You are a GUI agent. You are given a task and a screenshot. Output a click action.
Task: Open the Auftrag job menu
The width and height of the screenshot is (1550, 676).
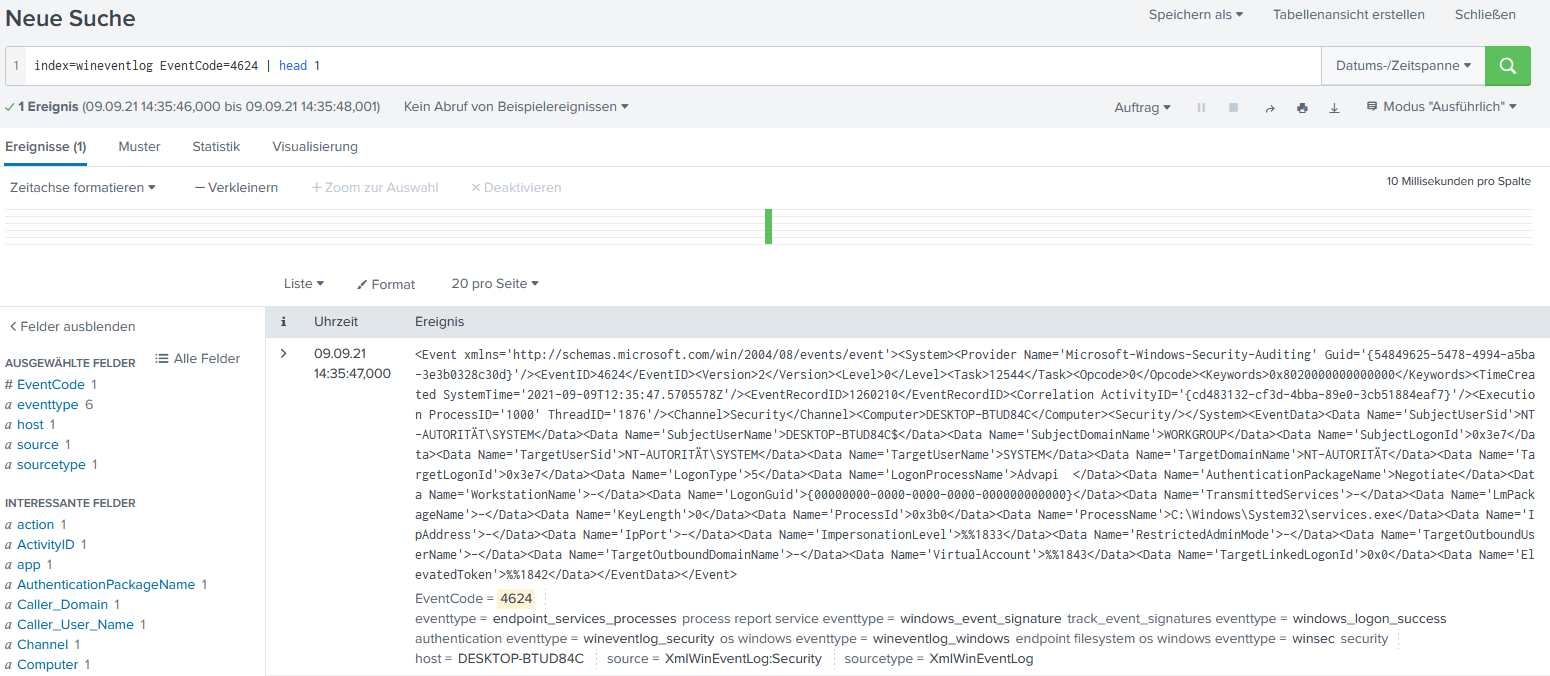[x=1142, y=107]
